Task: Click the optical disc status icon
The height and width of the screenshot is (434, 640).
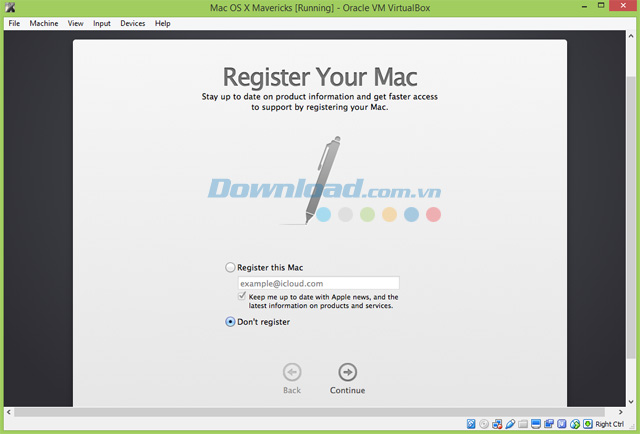Action: [x=484, y=424]
